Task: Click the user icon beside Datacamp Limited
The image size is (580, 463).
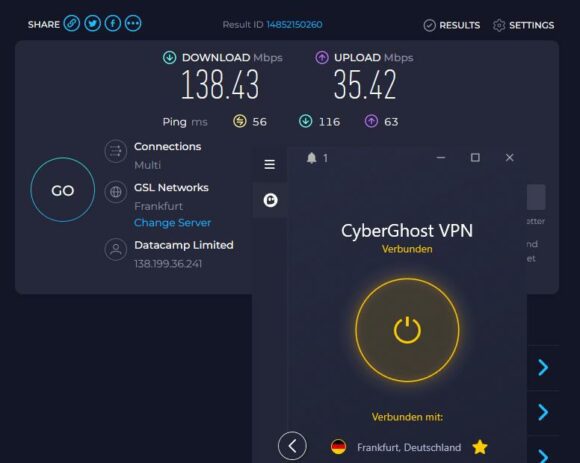Action: 116,250
